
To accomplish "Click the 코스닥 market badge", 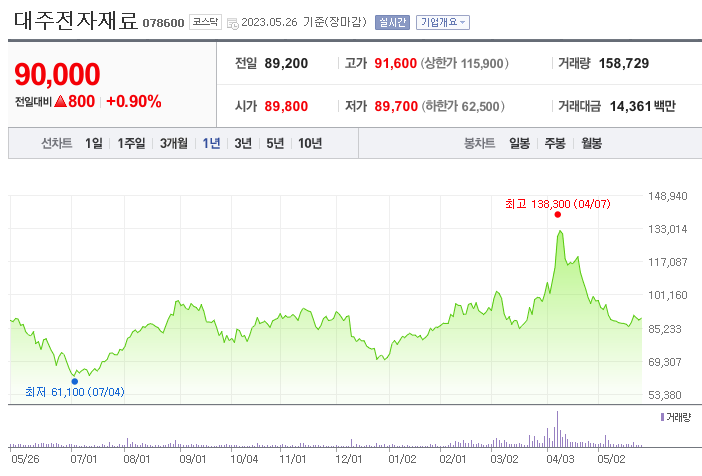I will [x=205, y=22].
